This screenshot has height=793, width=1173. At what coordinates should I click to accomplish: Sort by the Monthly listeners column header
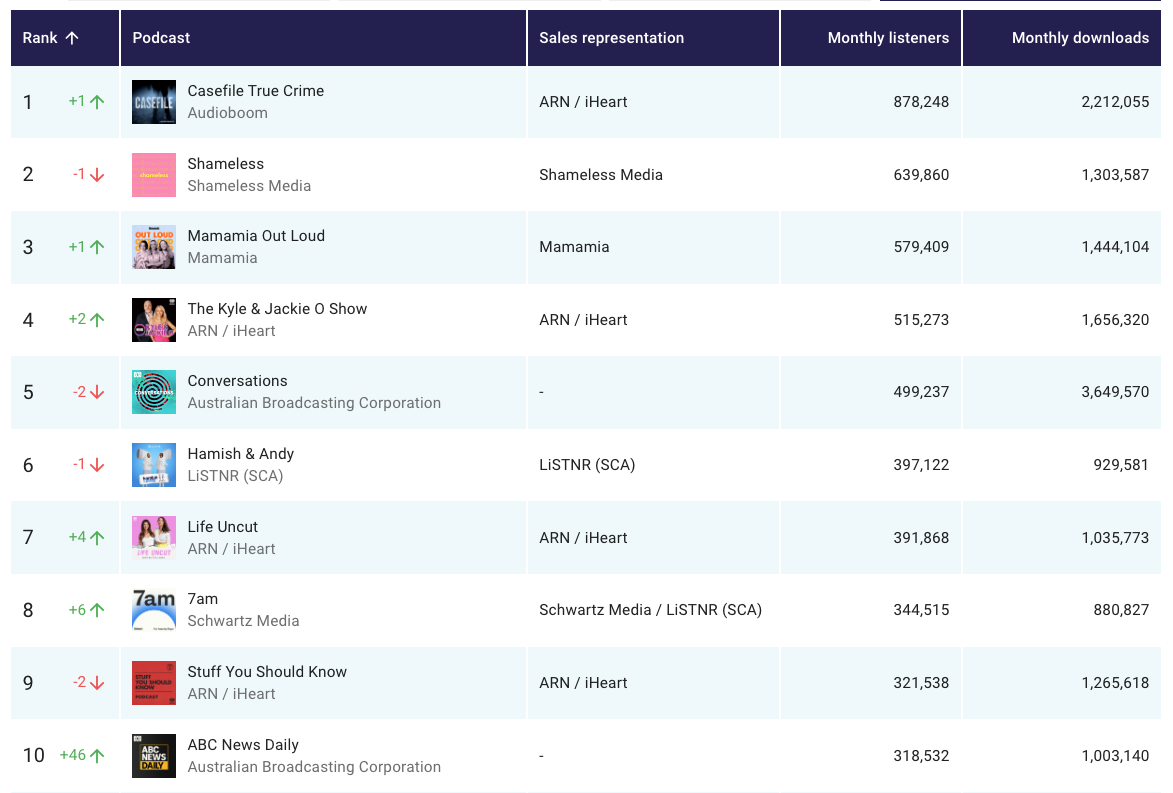pyautogui.click(x=871, y=38)
